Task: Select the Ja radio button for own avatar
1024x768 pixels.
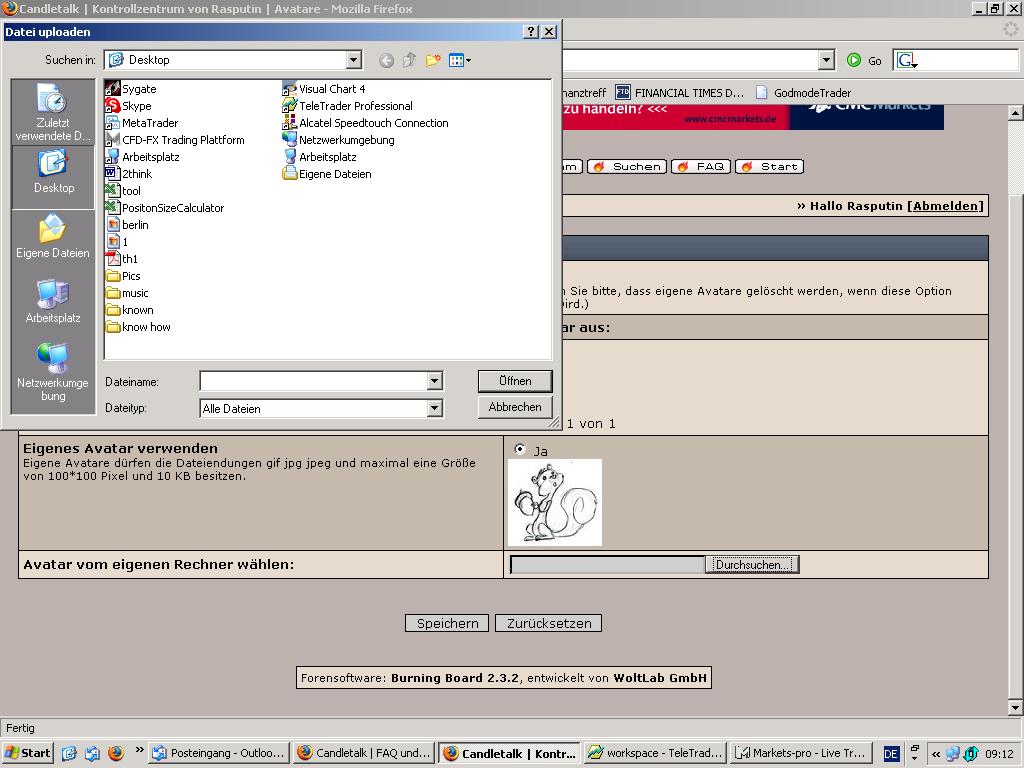Action: (x=520, y=449)
